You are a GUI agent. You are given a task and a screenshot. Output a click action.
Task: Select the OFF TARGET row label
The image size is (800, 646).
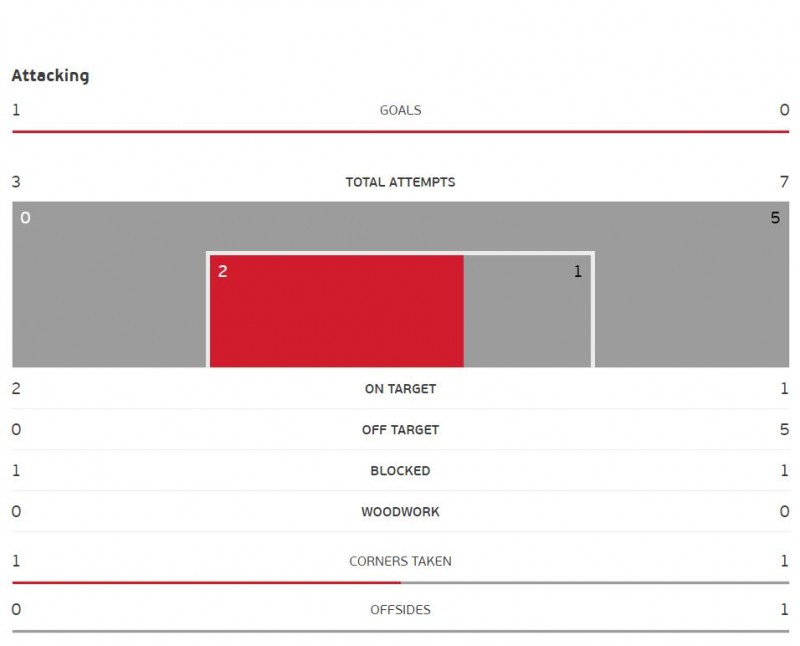tap(400, 430)
